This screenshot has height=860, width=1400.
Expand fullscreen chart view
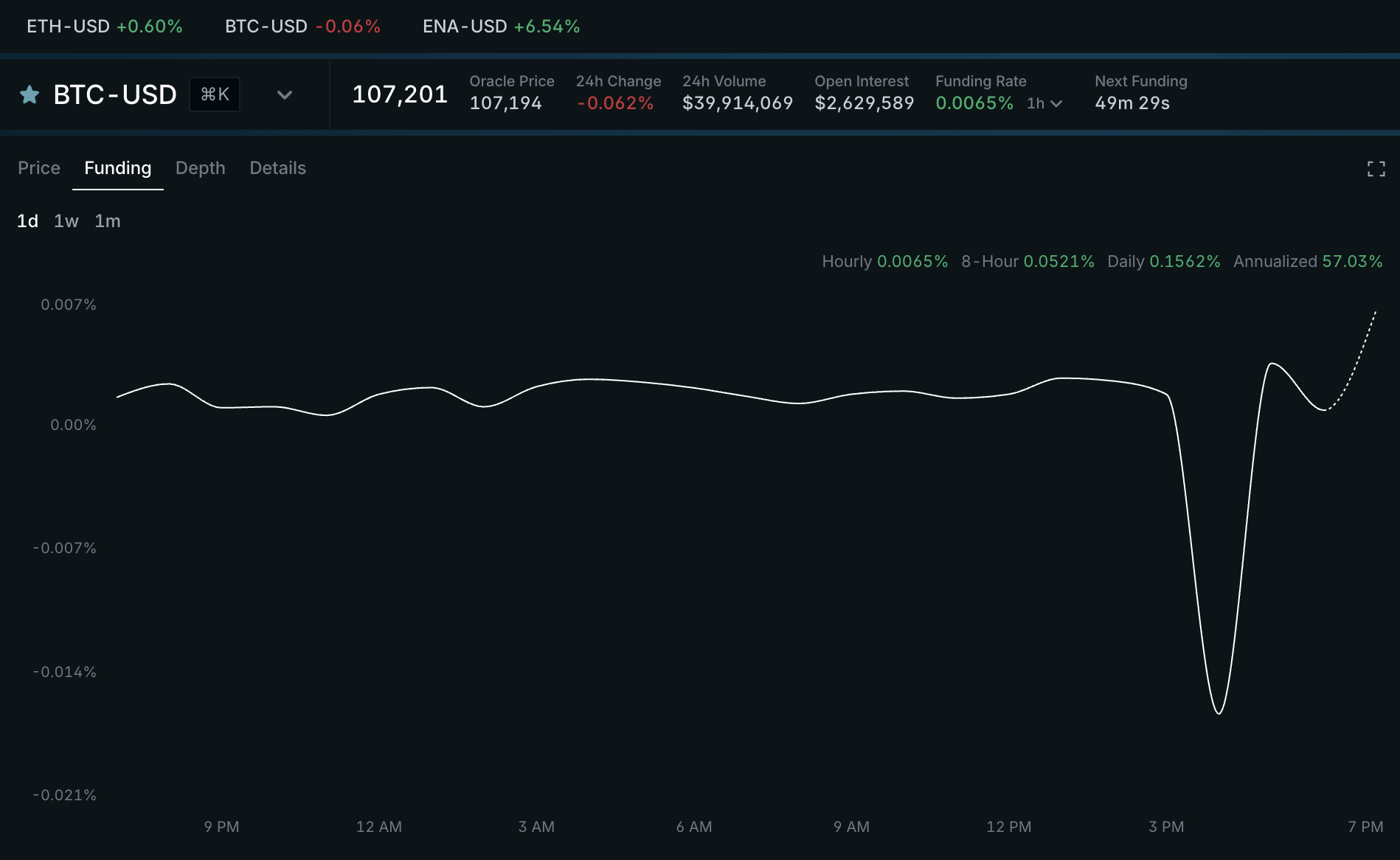tap(1376, 169)
